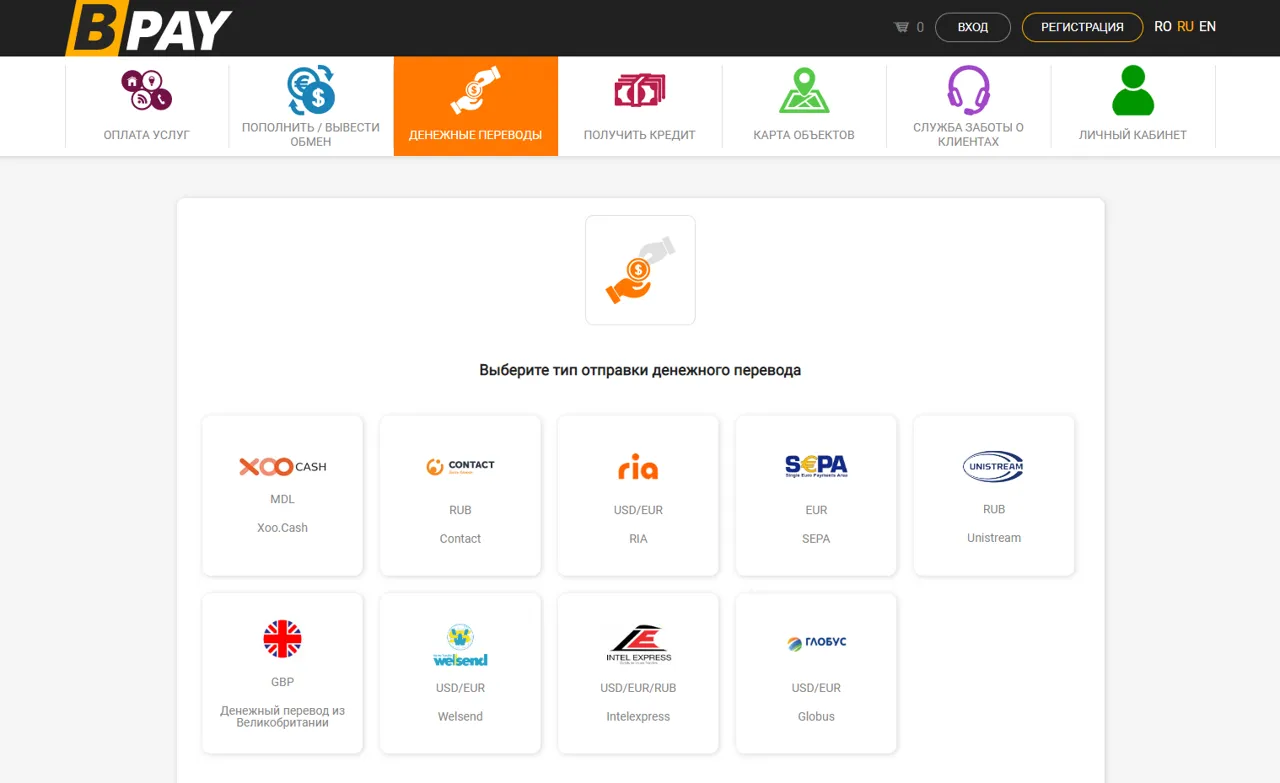Image resolution: width=1280 pixels, height=783 pixels.
Task: Select the Intelexpress label text
Action: pos(638,717)
